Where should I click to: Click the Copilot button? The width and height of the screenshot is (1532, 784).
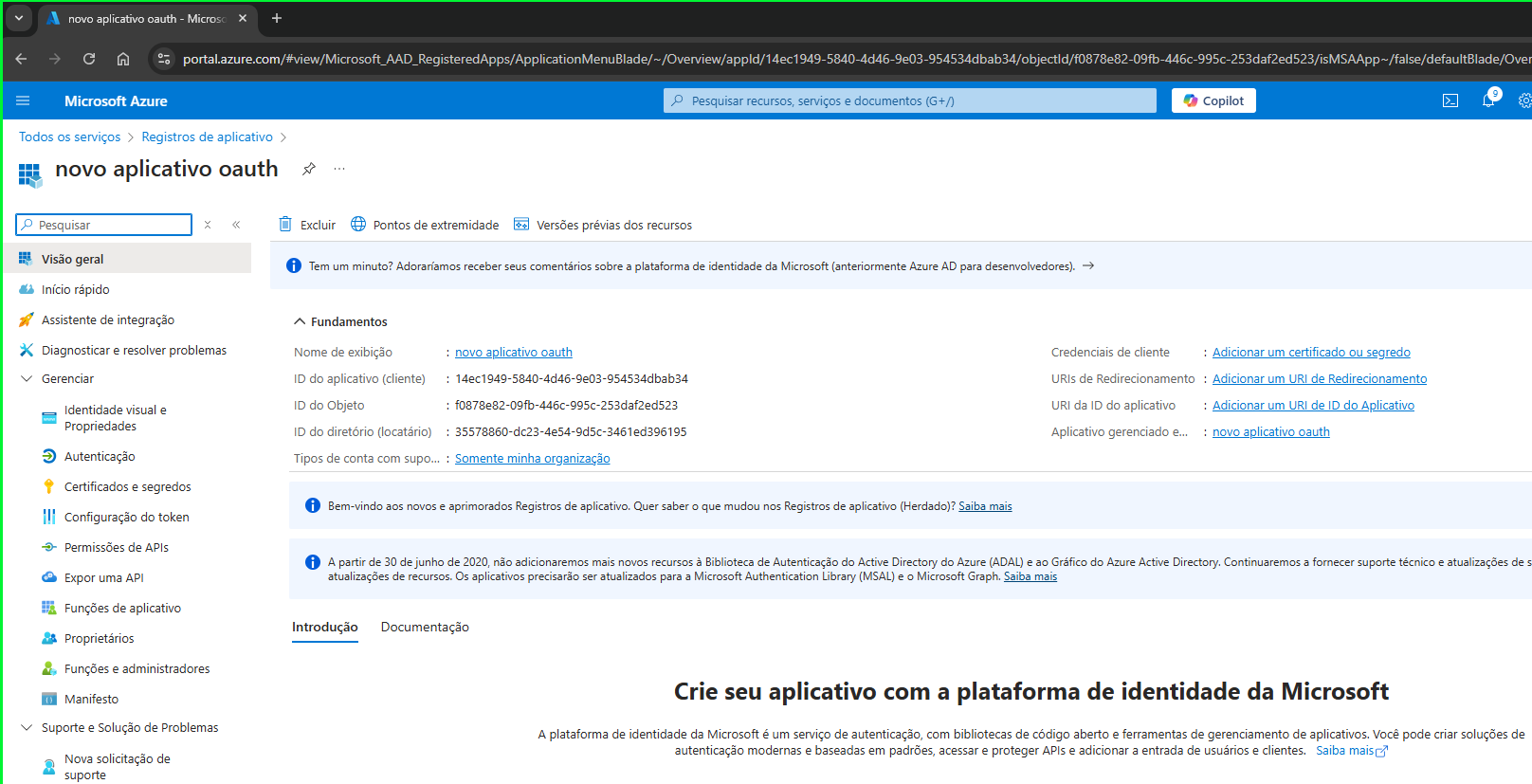pos(1213,100)
